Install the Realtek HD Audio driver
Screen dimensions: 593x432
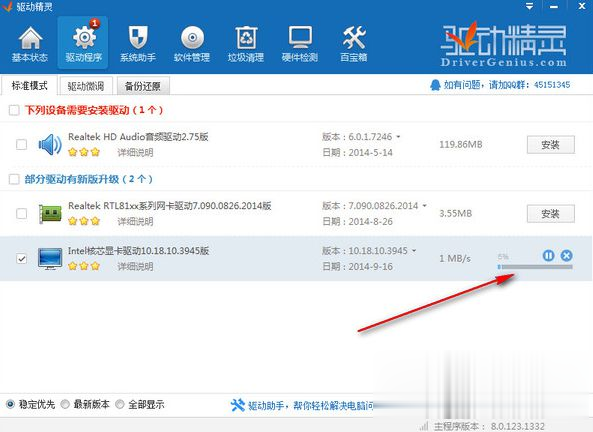coord(551,145)
